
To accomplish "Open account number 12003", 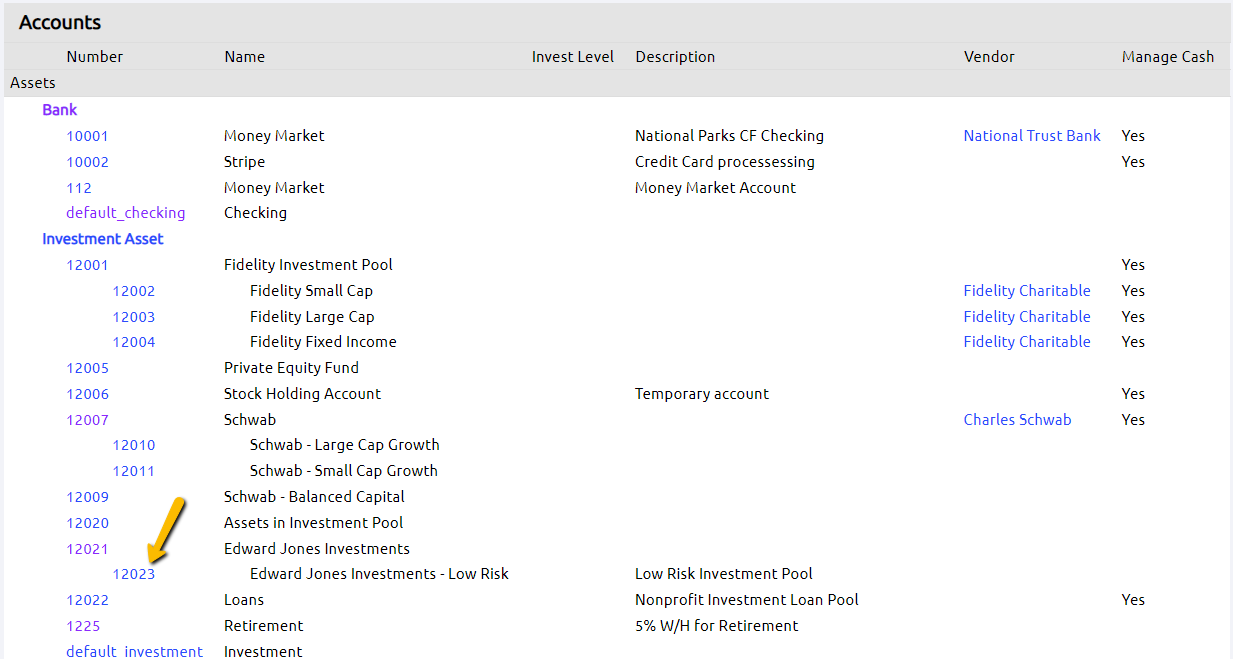I will (x=134, y=317).
